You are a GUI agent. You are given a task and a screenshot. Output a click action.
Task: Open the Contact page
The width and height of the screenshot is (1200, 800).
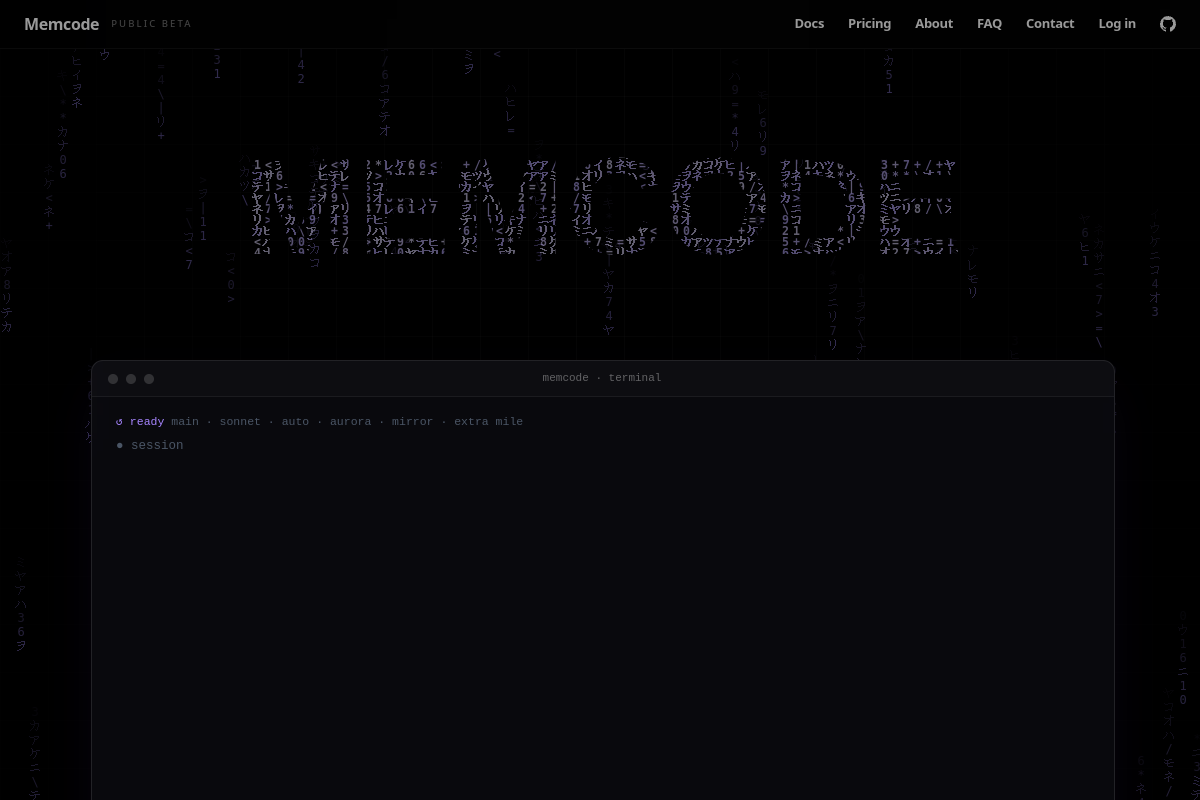tap(1050, 24)
